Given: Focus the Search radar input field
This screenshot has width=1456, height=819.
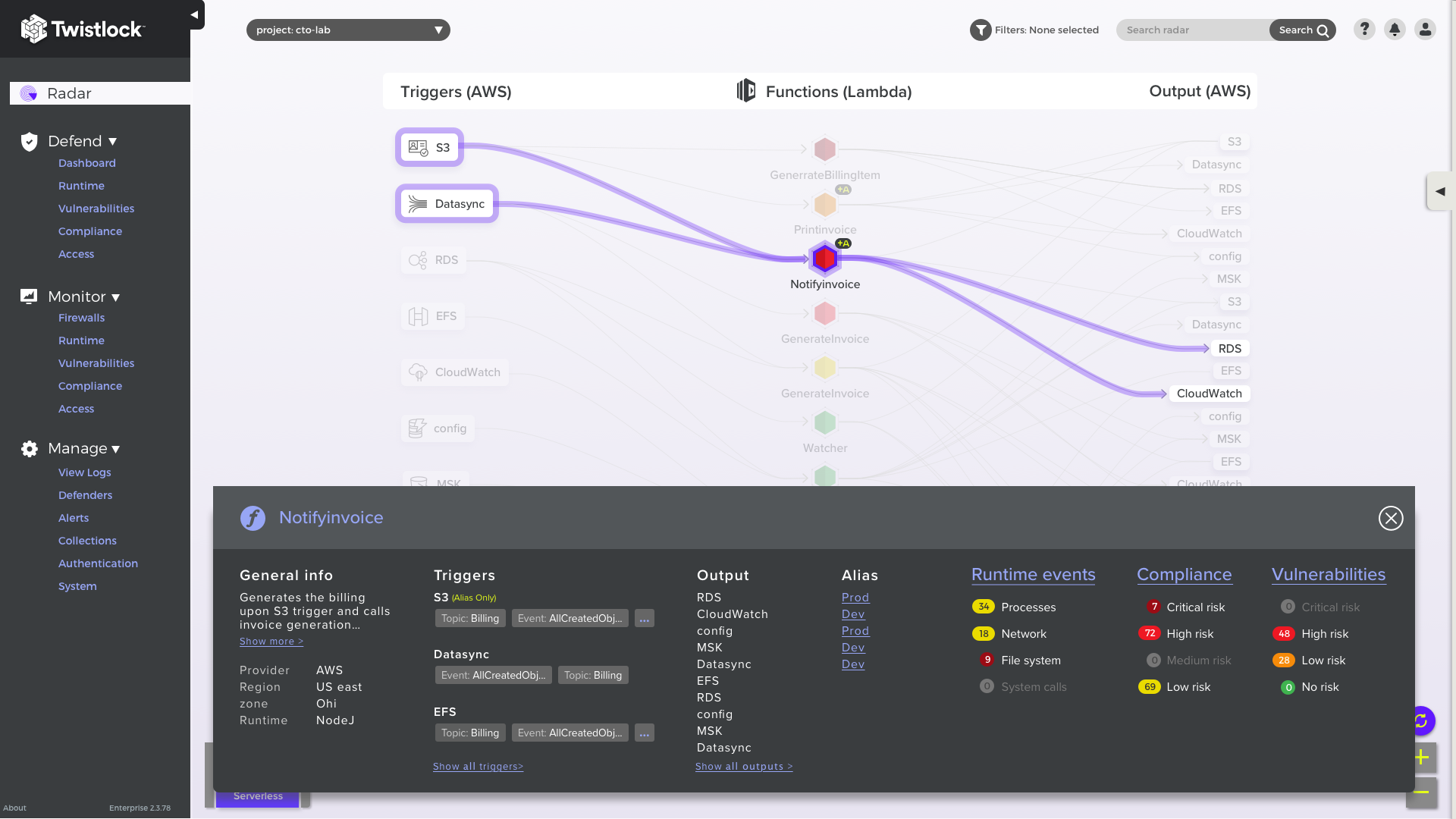Looking at the screenshot, I should [1193, 30].
